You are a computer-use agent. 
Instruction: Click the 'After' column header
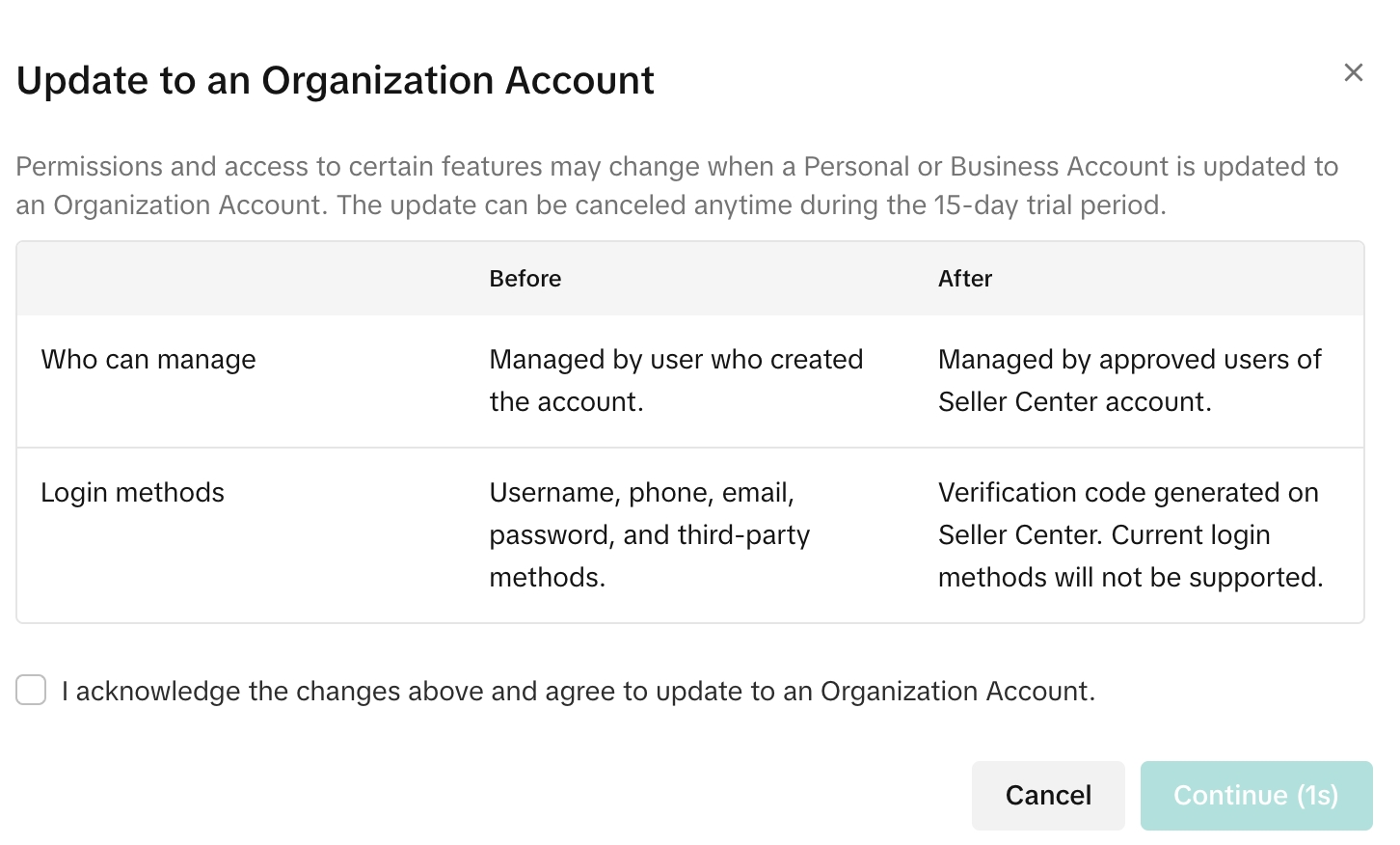(964, 279)
